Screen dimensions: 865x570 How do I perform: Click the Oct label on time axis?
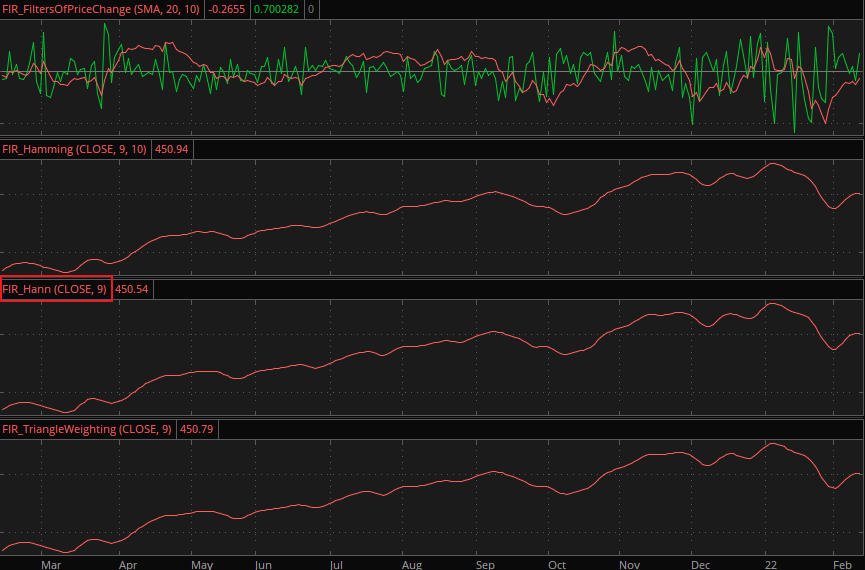557,563
